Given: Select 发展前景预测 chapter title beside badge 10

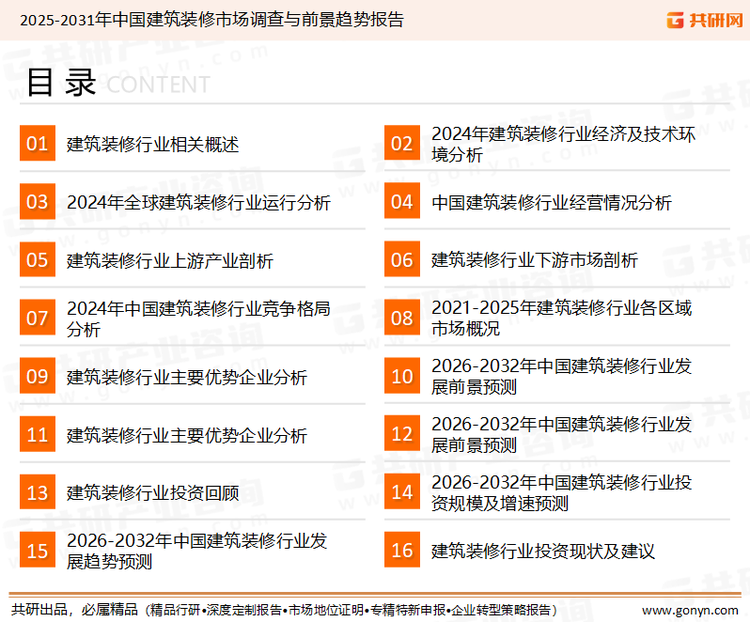Looking at the screenshot, I should pos(562,377).
